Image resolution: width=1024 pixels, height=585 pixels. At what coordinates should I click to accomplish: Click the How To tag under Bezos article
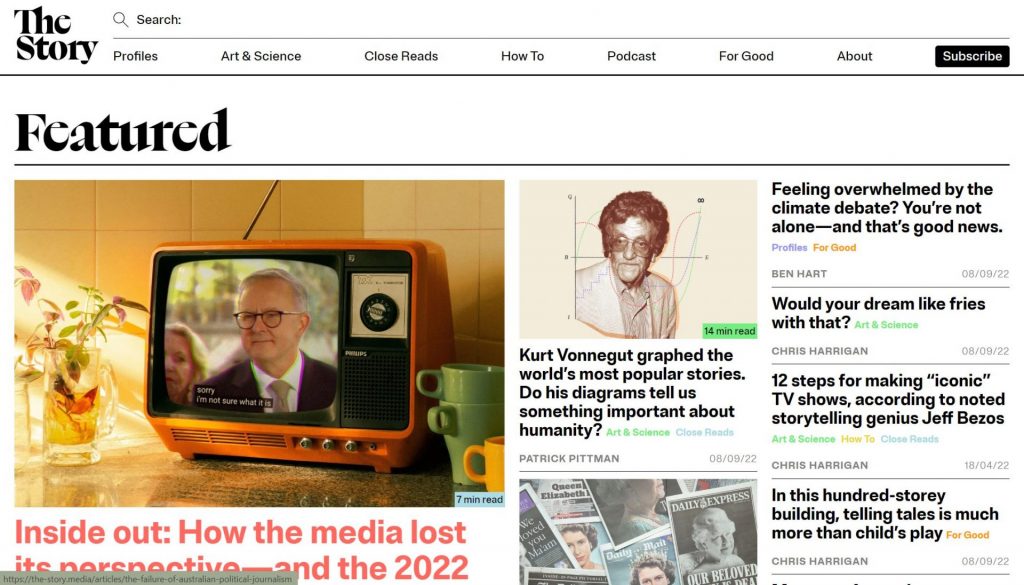tap(857, 439)
